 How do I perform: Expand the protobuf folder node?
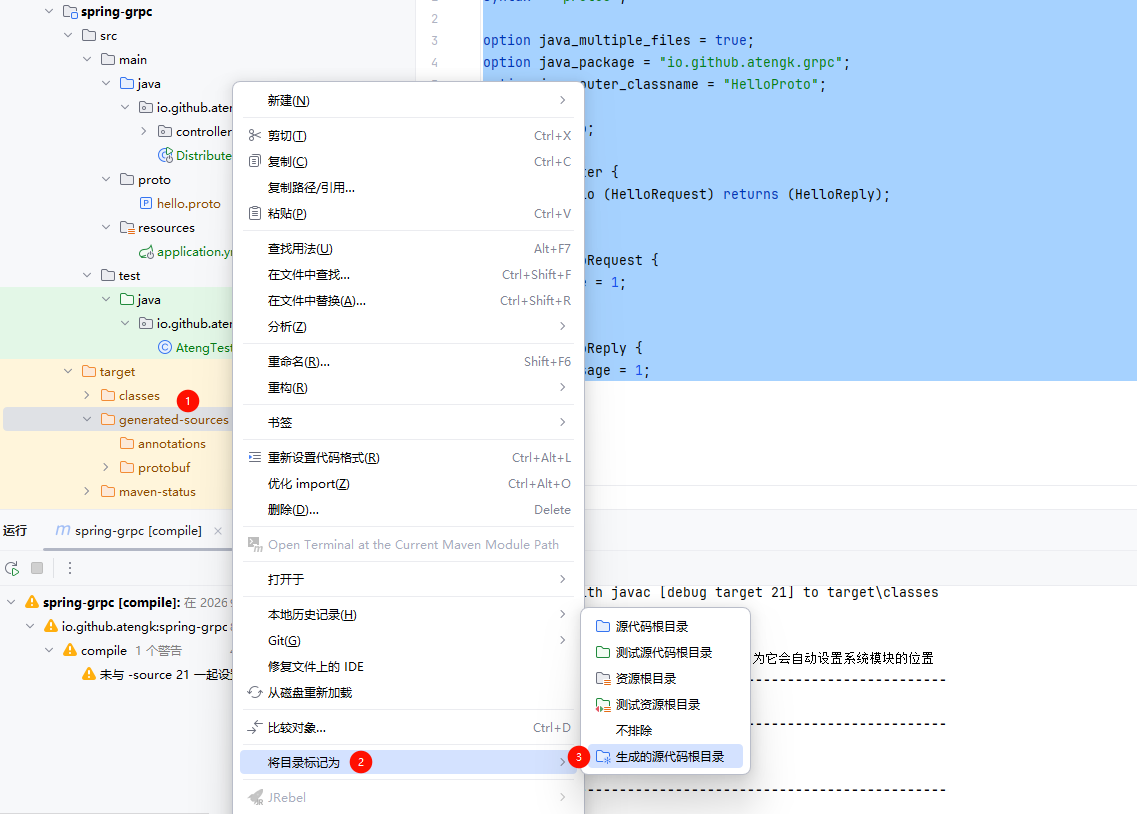106,468
